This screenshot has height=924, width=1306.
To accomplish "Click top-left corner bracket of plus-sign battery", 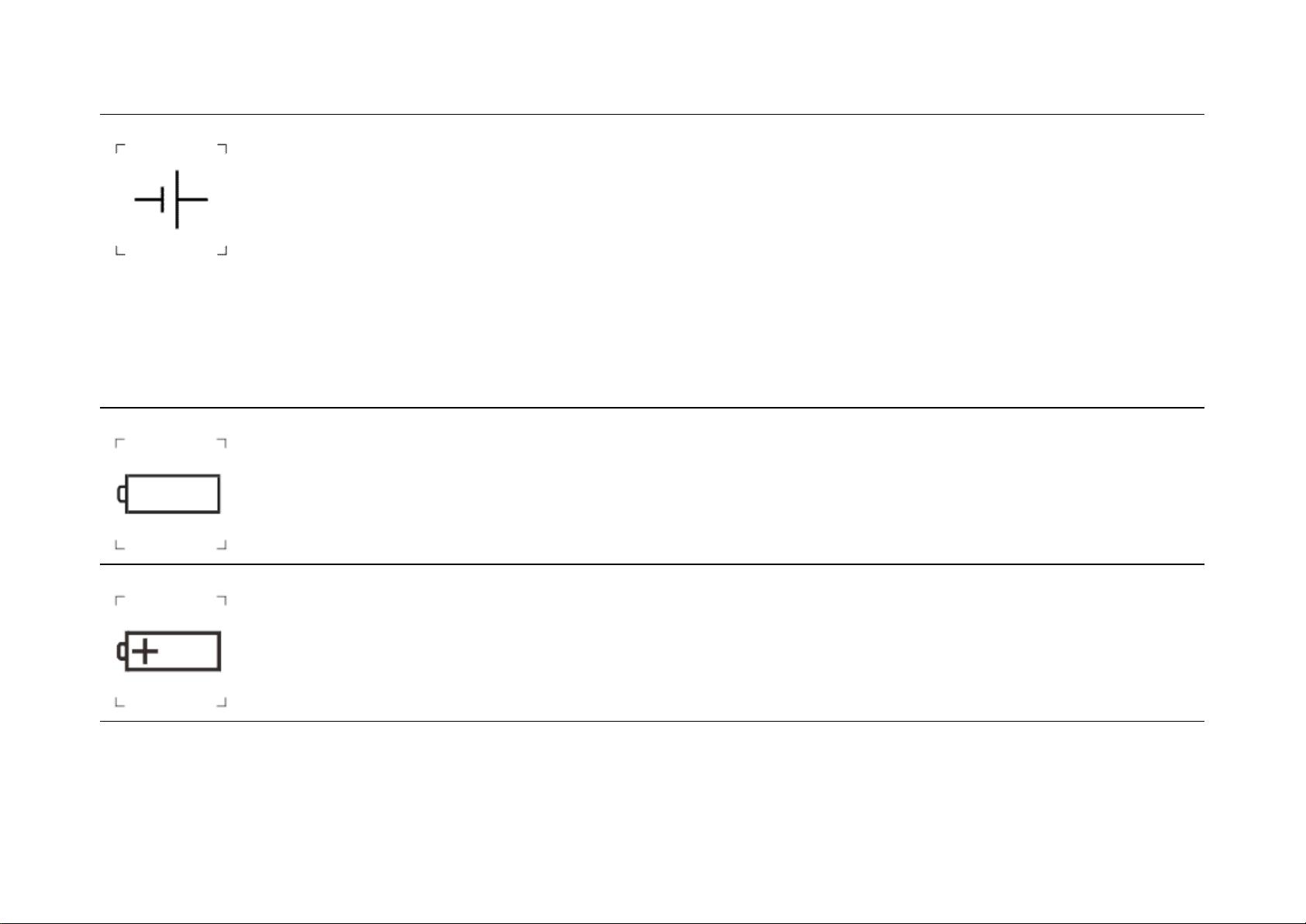I will [x=119, y=599].
